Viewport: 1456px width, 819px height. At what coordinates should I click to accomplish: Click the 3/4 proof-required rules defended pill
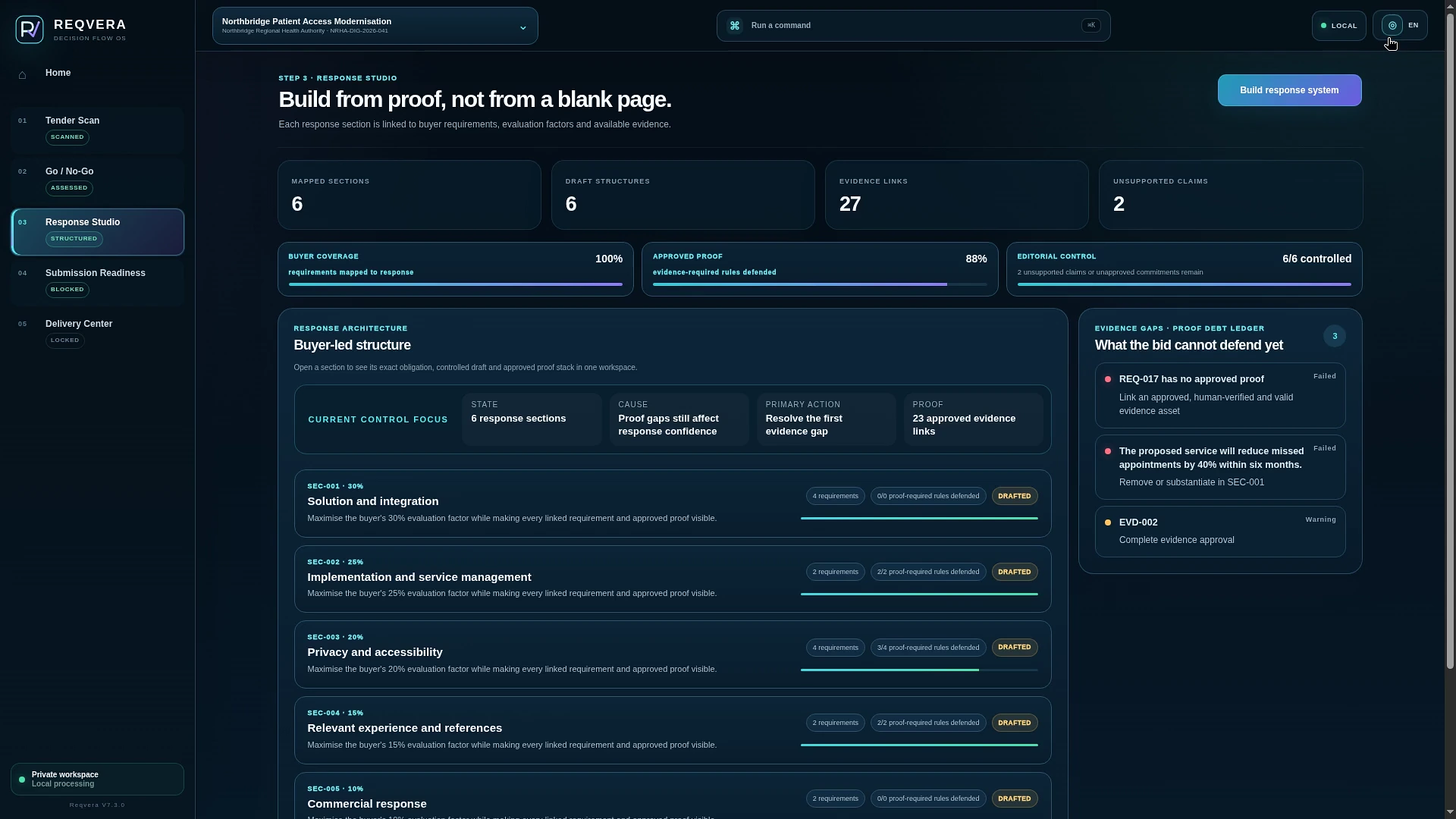[x=928, y=648]
